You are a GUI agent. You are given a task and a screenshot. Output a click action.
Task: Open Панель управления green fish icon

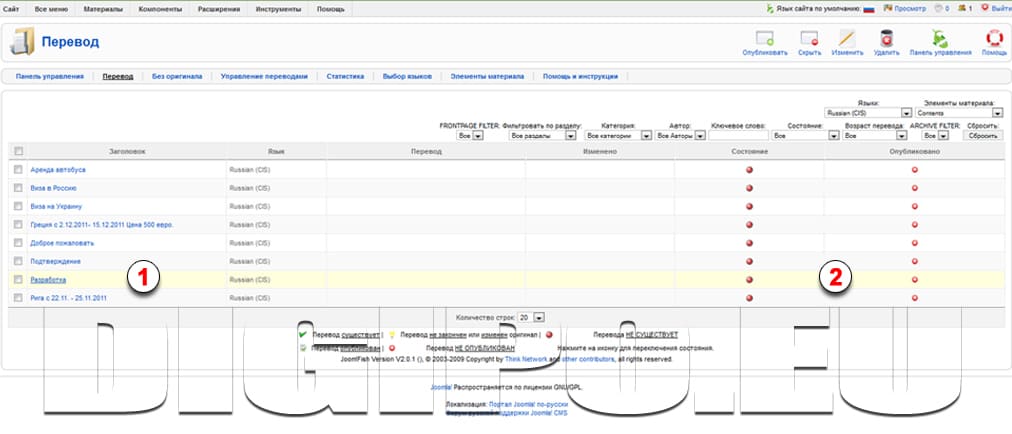click(939, 40)
